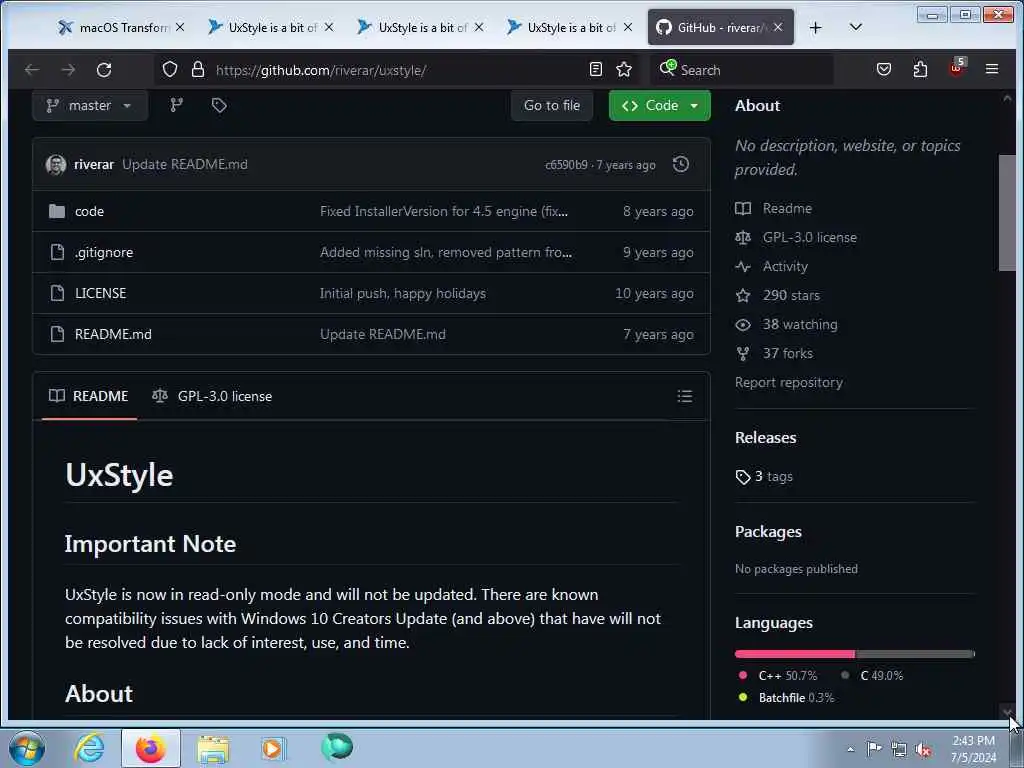
Task: Go forward to the next page
Action: pos(68,70)
